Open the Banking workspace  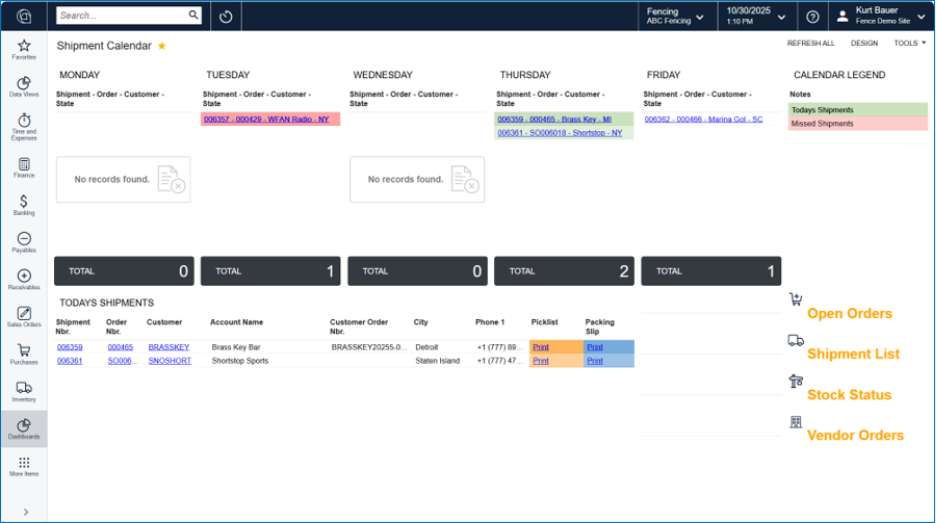point(24,205)
